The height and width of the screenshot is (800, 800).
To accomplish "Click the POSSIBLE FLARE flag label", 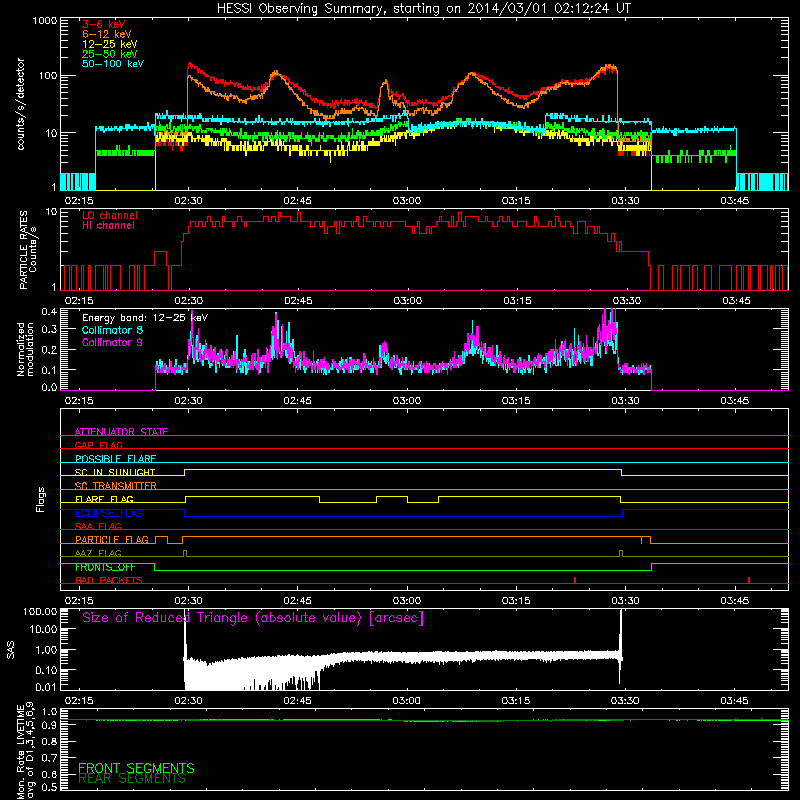I will click(x=115, y=459).
